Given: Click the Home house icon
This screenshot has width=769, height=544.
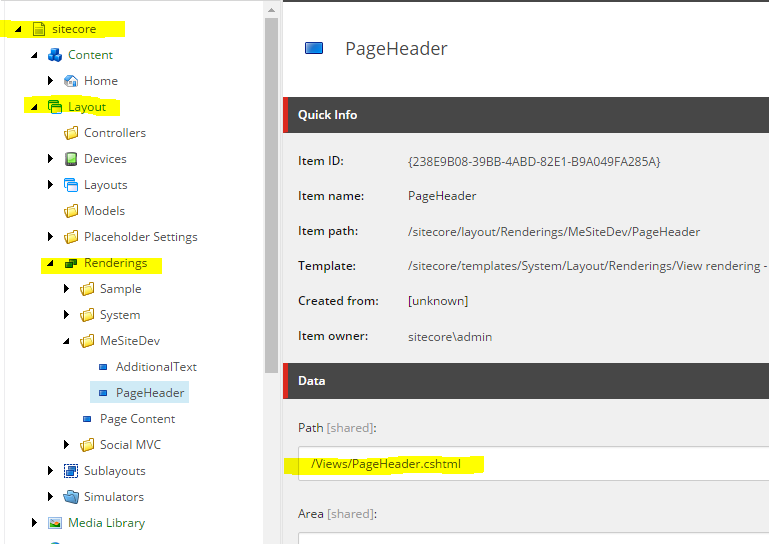Looking at the screenshot, I should [71, 81].
